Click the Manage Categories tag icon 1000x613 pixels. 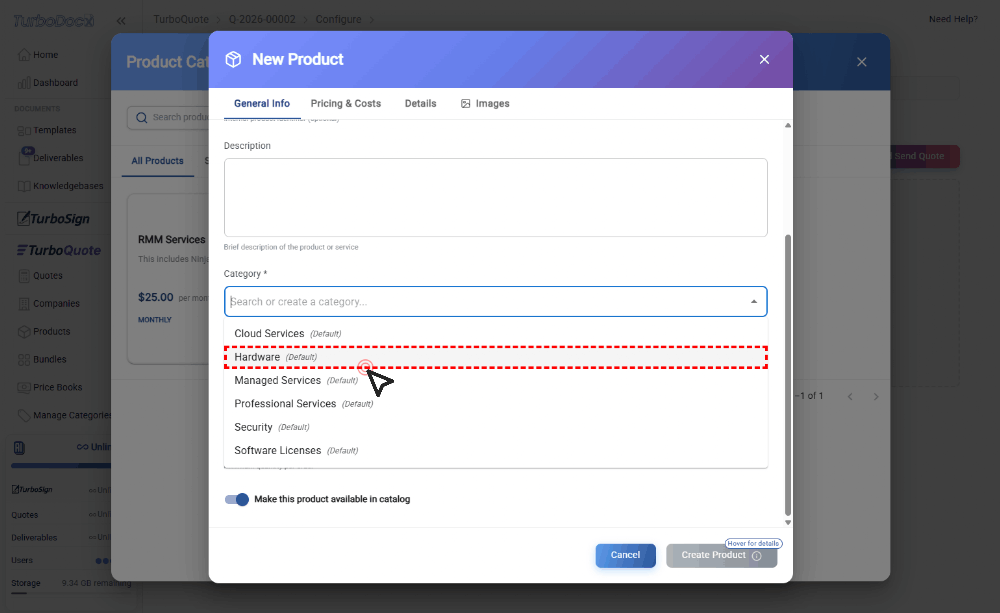(24, 415)
